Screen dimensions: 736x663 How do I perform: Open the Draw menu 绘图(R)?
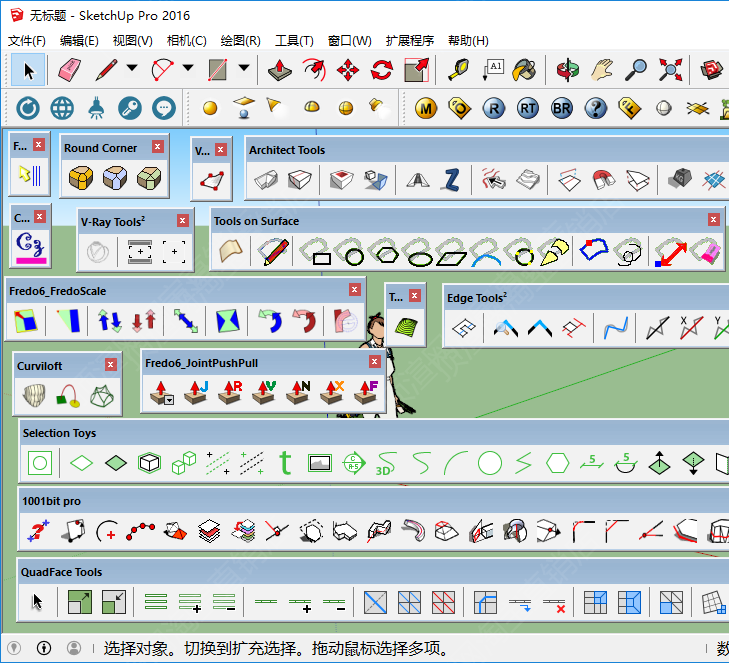(x=241, y=41)
